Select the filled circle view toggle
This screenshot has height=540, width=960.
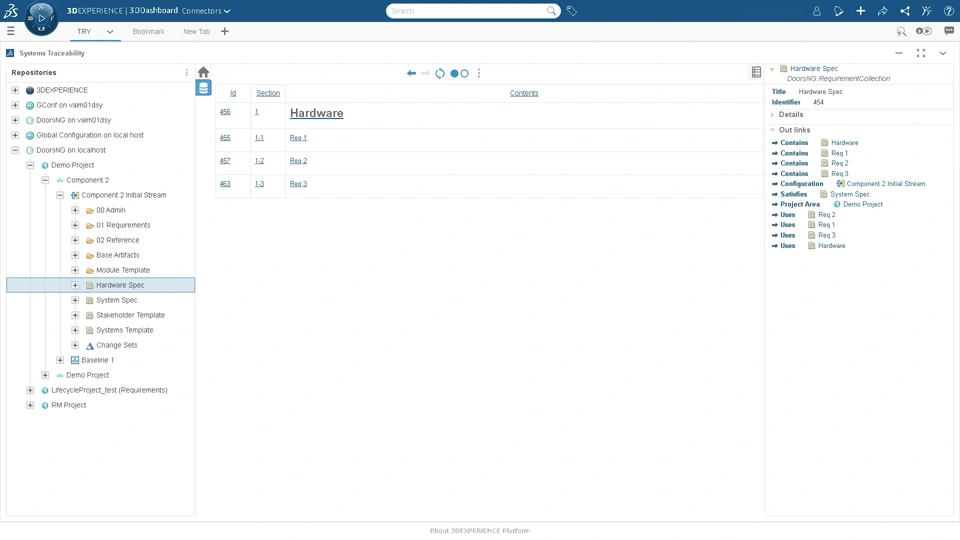point(454,73)
